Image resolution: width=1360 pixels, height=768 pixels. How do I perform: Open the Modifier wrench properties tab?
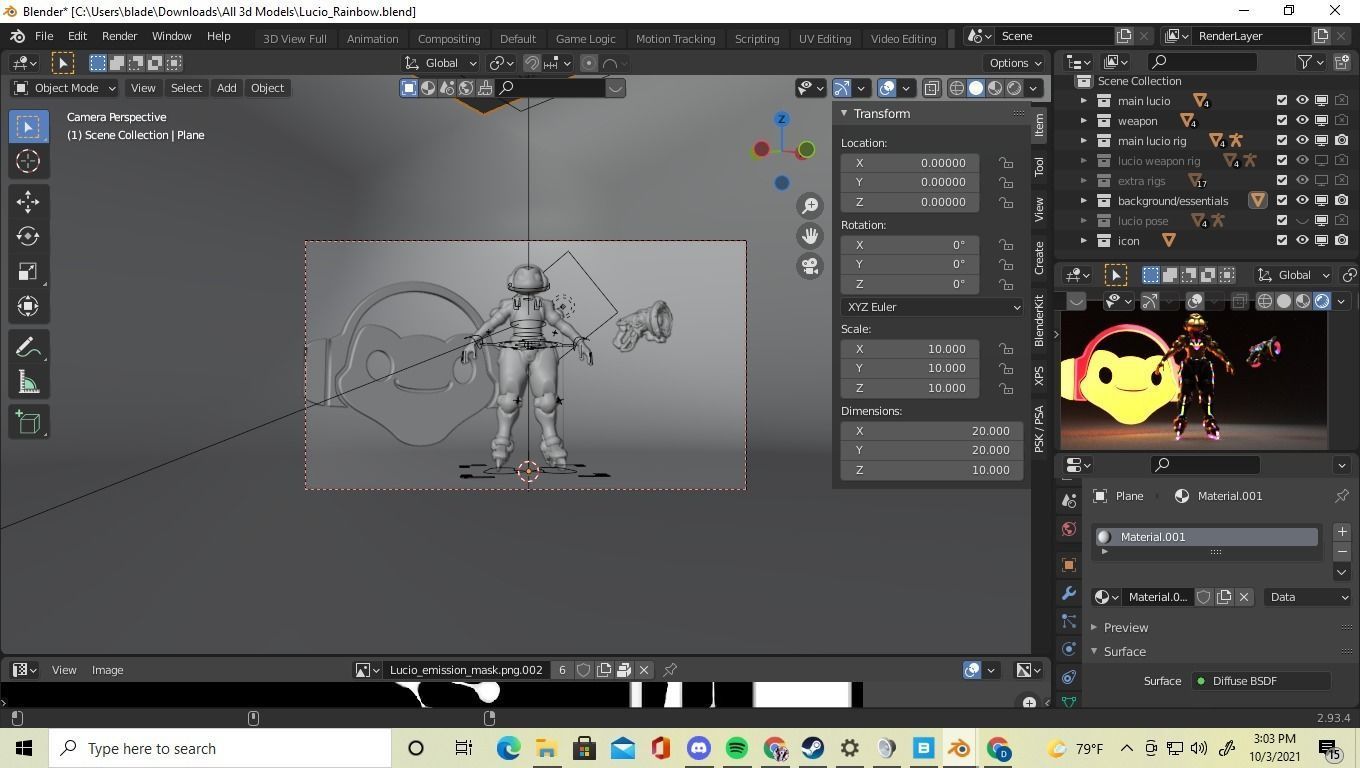1069,594
